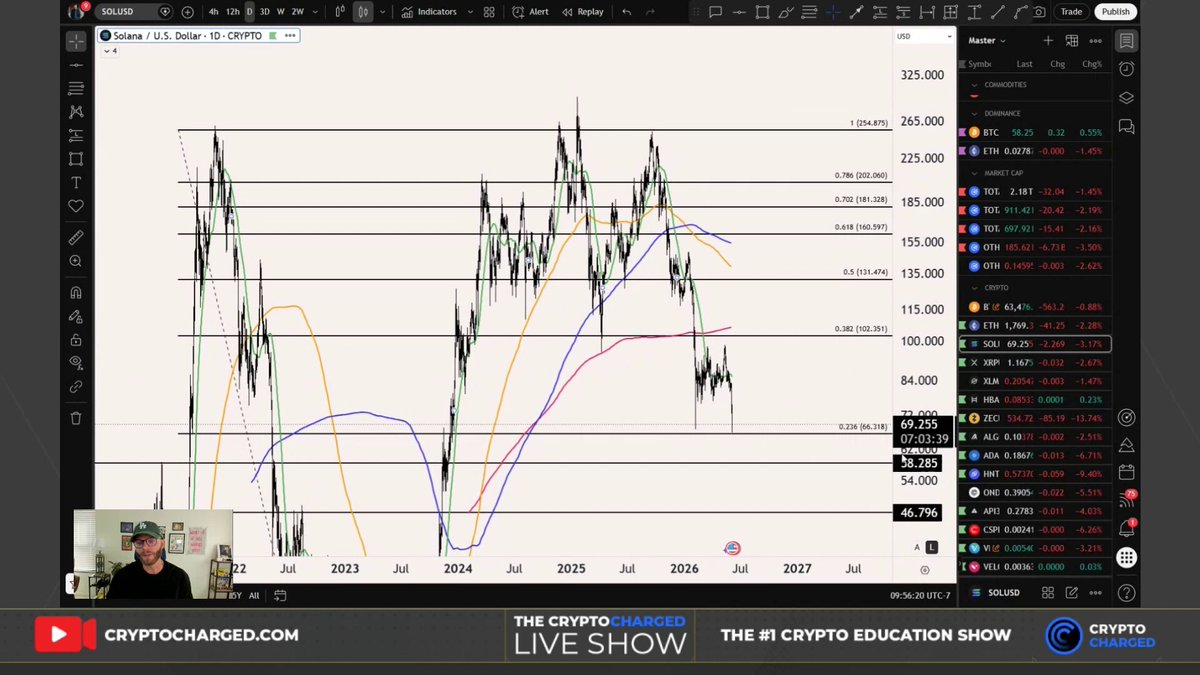1200x675 pixels.
Task: Collapse the CRYPTO watchlist section
Action: tap(975, 288)
